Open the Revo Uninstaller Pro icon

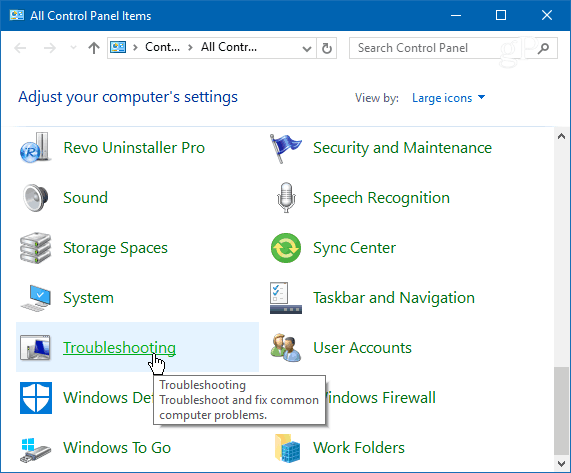[35, 147]
